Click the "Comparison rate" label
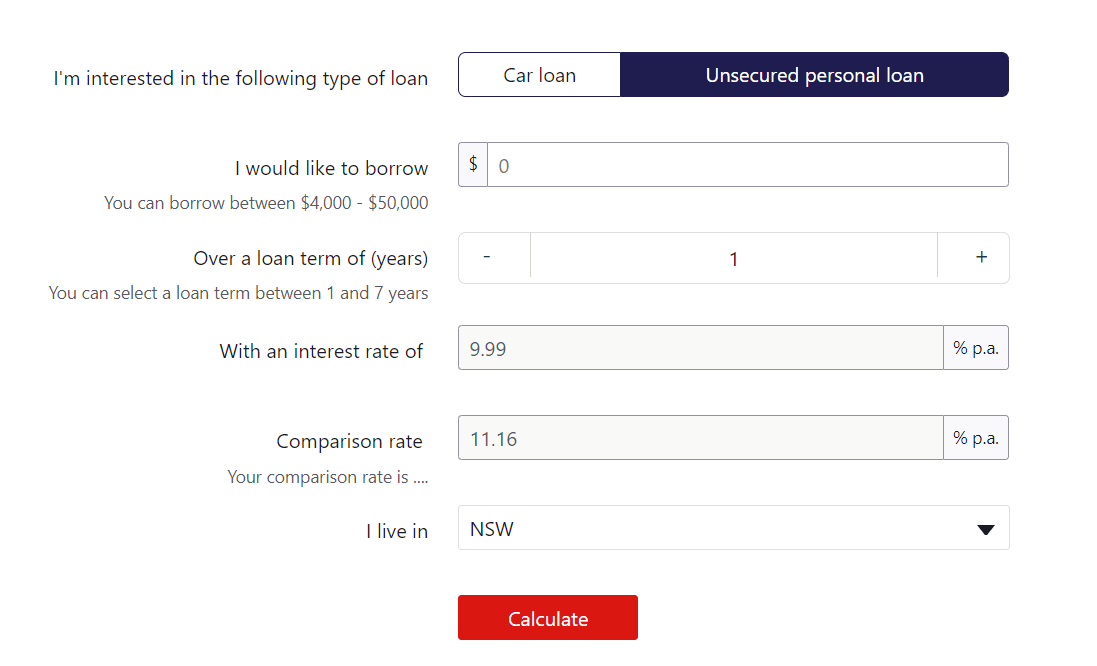This screenshot has height=666, width=1097. click(x=349, y=441)
